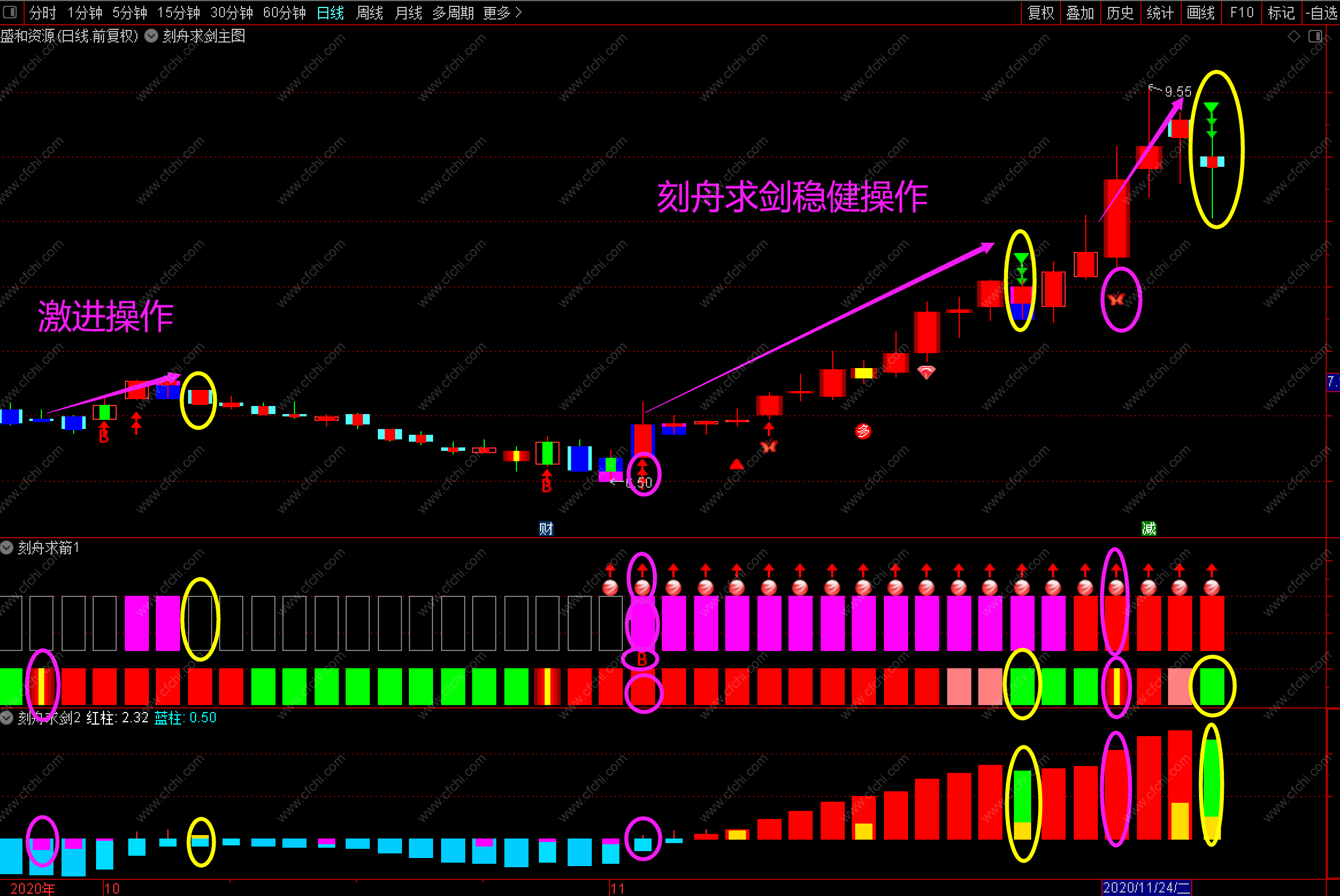This screenshot has height=896, width=1340.
Task: Open the 画线 drawing tools
Action: (1201, 13)
